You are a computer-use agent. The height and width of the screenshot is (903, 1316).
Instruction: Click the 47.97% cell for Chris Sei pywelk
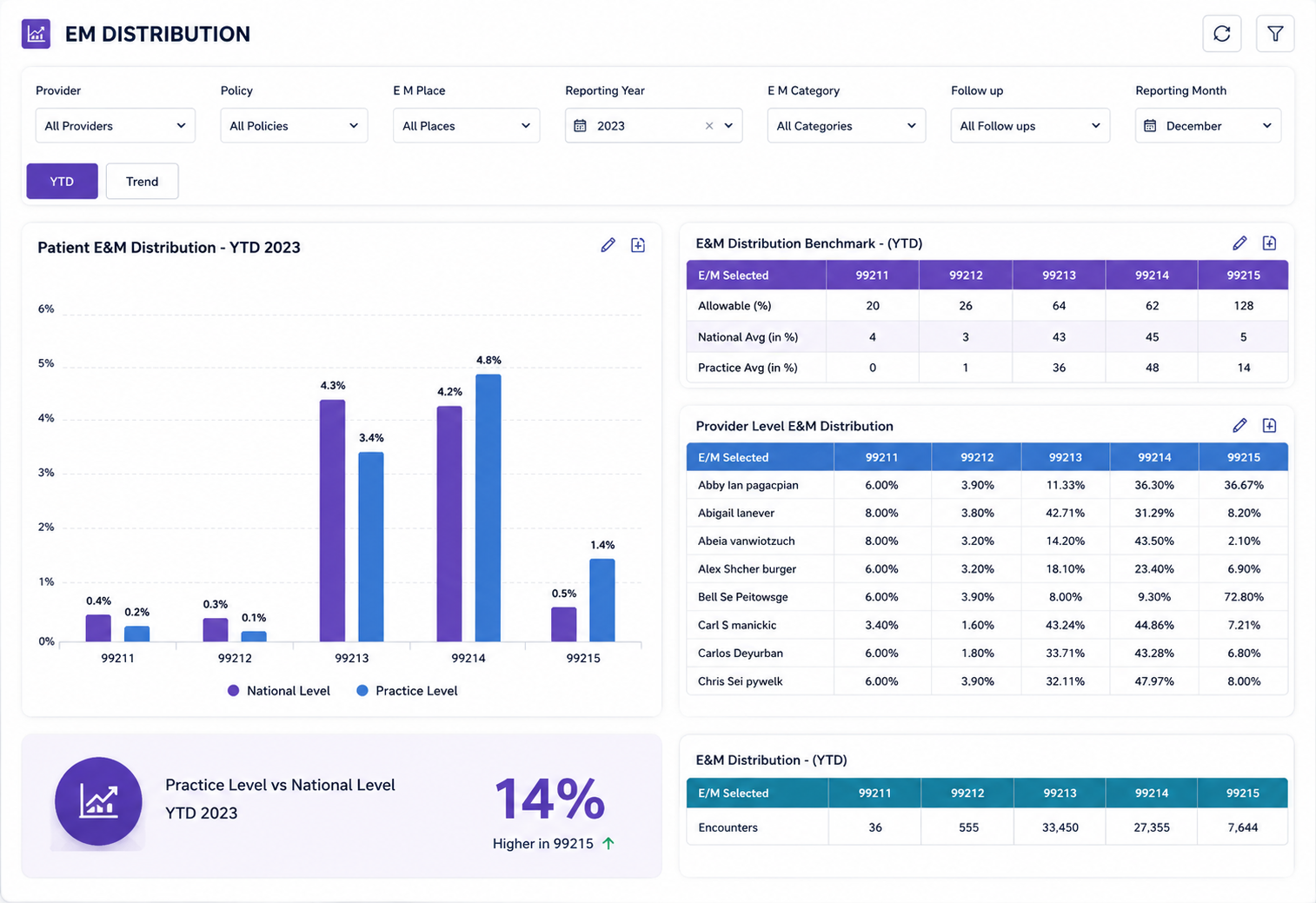(1154, 681)
